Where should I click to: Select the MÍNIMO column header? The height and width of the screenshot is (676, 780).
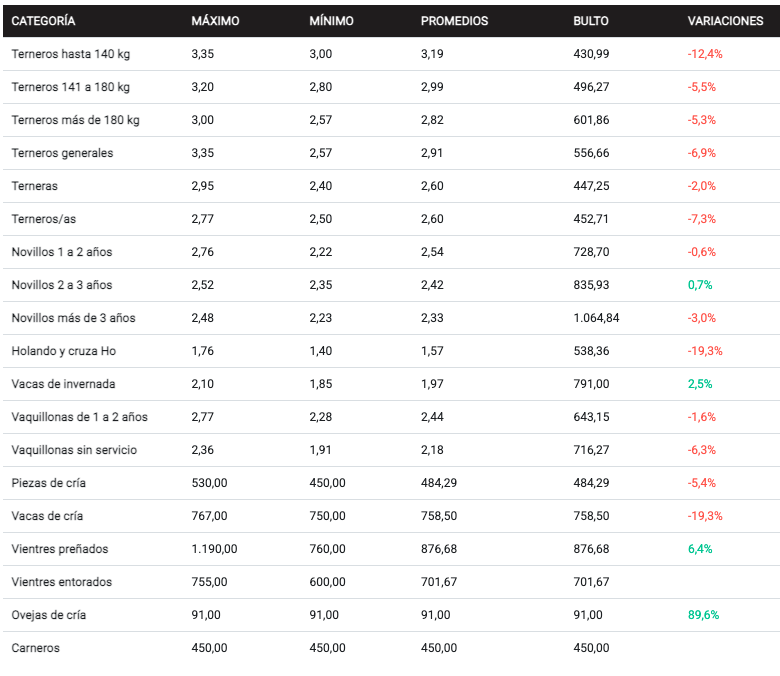click(332, 21)
